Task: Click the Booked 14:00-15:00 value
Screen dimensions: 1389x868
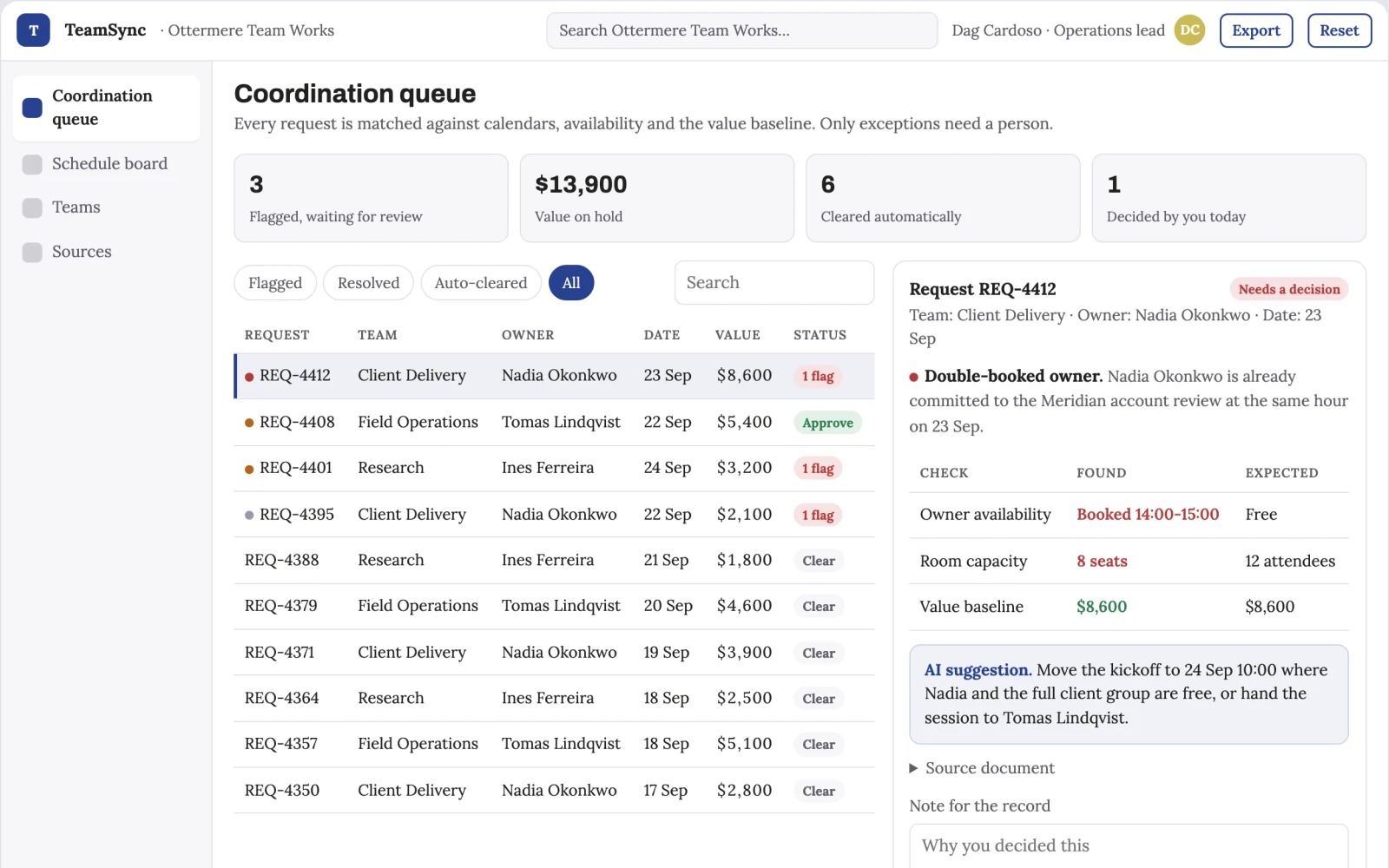Action: 1148,515
